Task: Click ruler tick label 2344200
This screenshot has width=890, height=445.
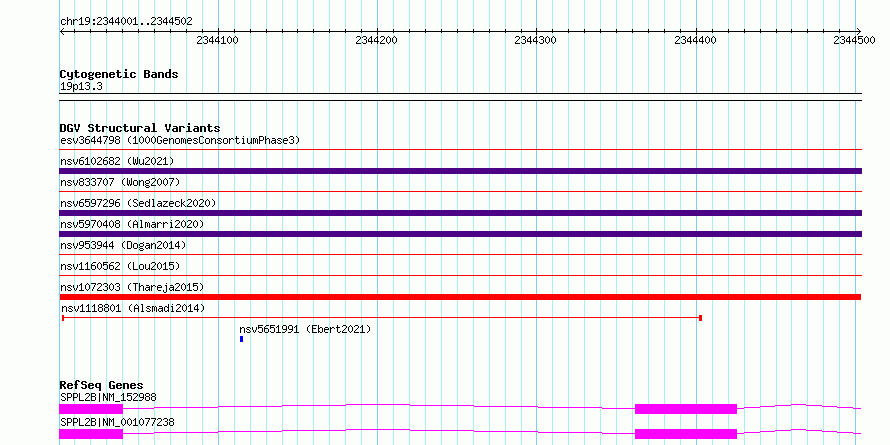Action: point(376,40)
